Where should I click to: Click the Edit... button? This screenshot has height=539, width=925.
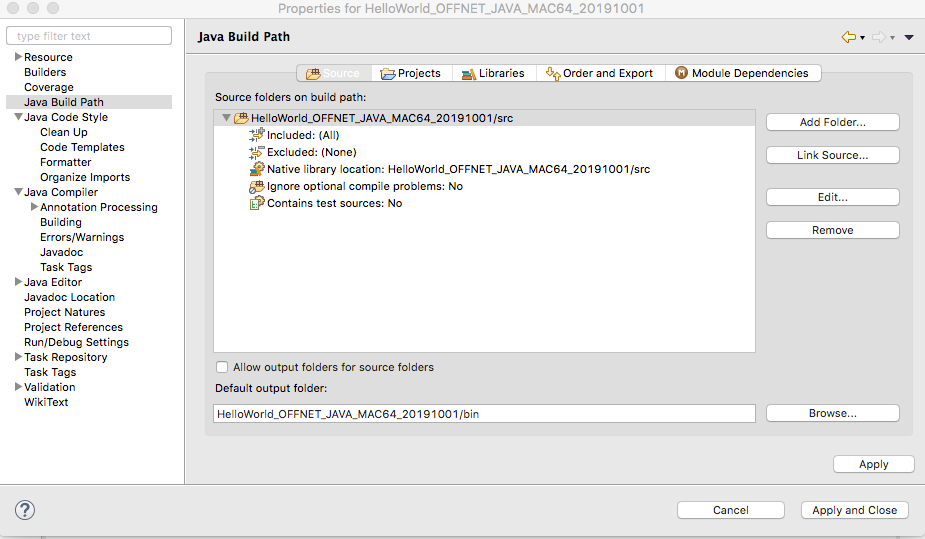click(832, 197)
